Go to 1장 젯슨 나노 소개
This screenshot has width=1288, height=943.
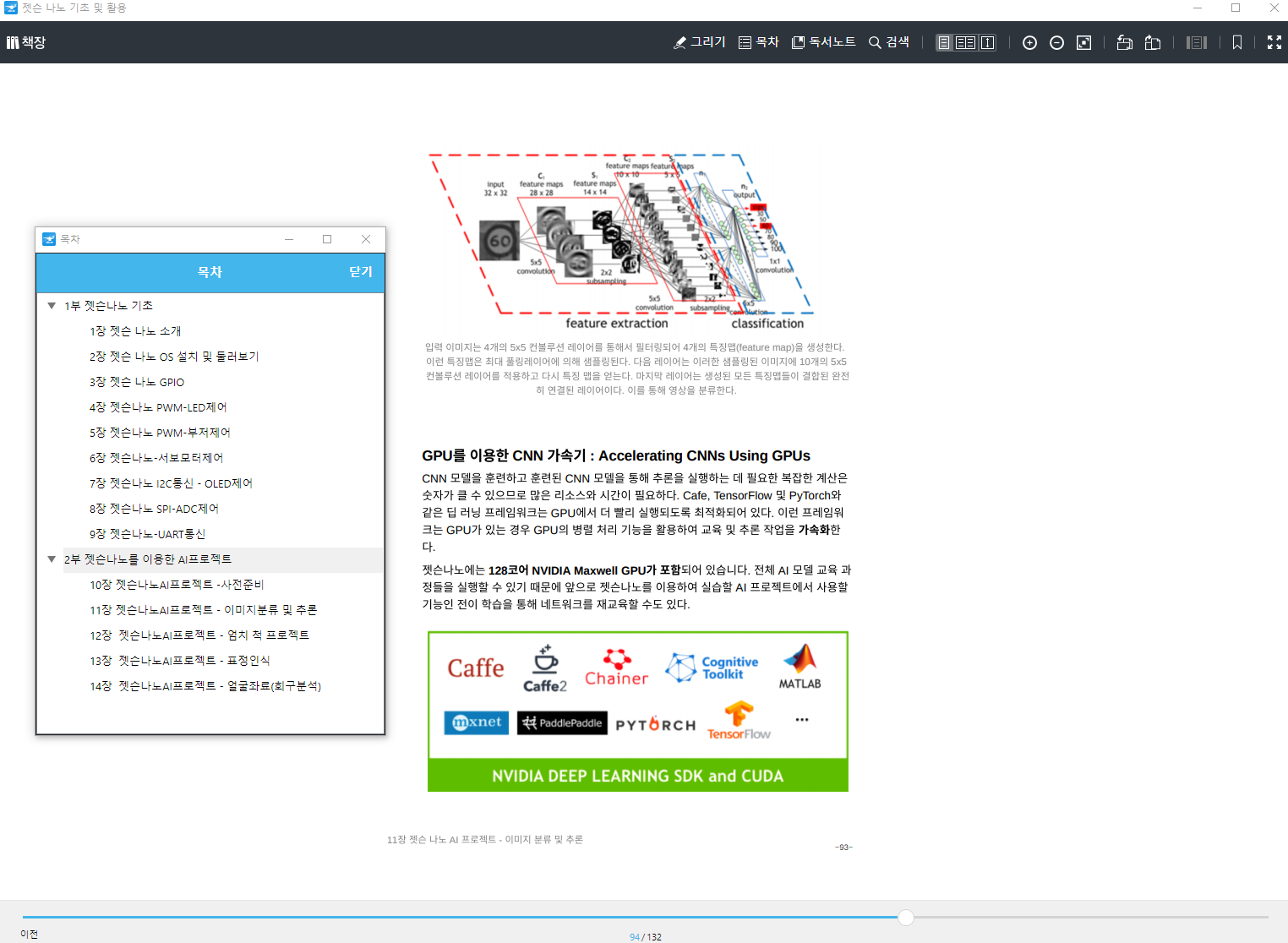(x=135, y=331)
